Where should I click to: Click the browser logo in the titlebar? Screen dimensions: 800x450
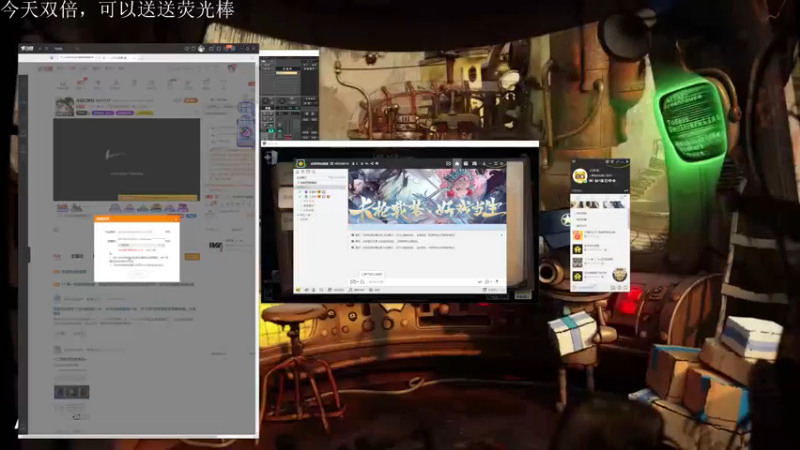pos(27,48)
